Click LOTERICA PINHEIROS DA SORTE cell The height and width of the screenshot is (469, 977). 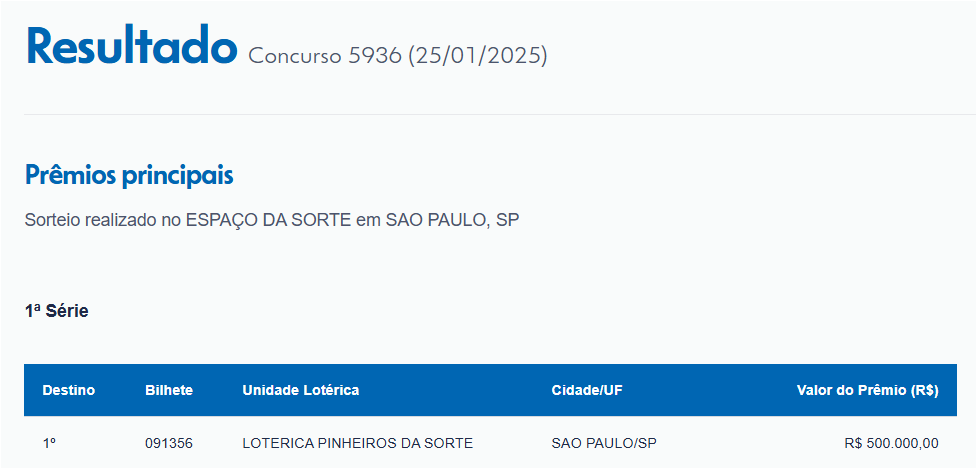click(x=358, y=443)
